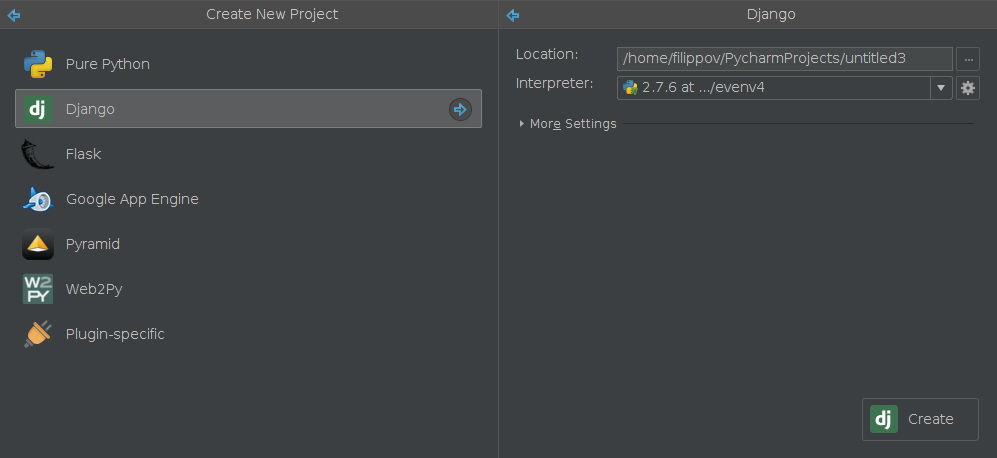Click the Create button
Viewport: 997px width, 458px height.
point(920,419)
